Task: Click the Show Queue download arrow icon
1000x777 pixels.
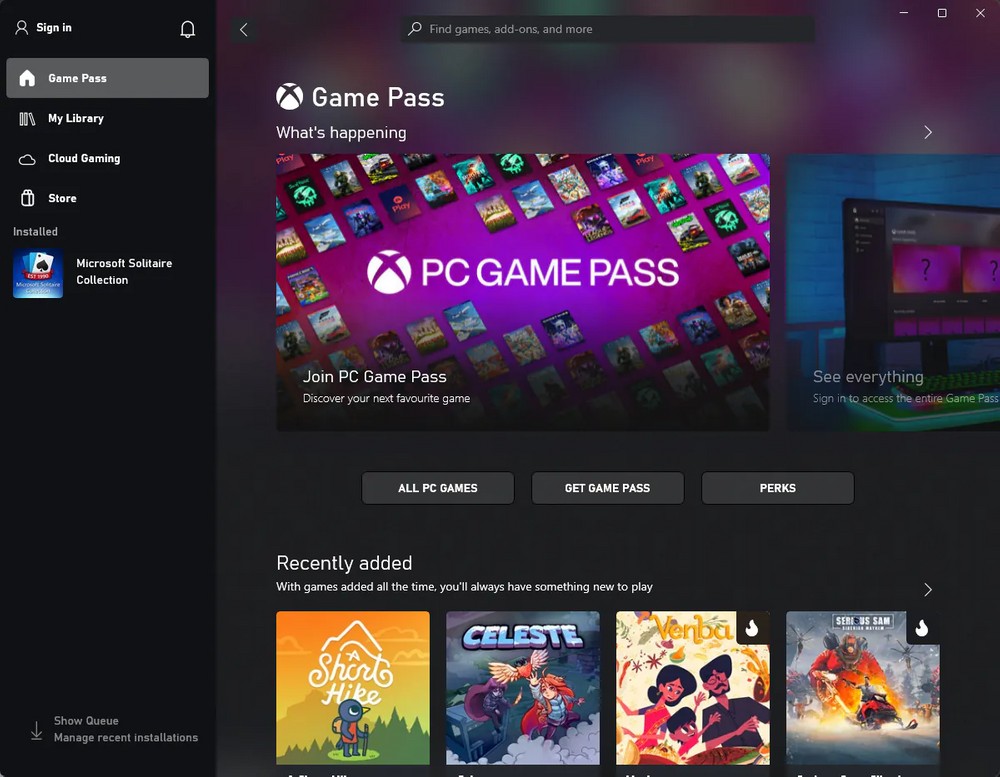Action: pos(36,730)
